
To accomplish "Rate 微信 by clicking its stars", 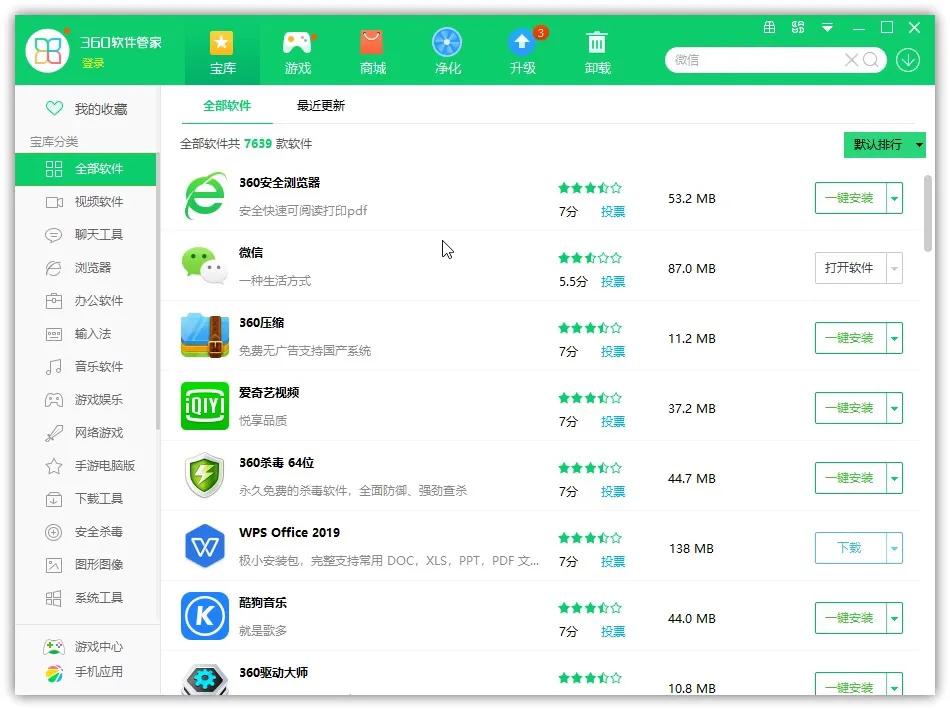I will pos(589,257).
